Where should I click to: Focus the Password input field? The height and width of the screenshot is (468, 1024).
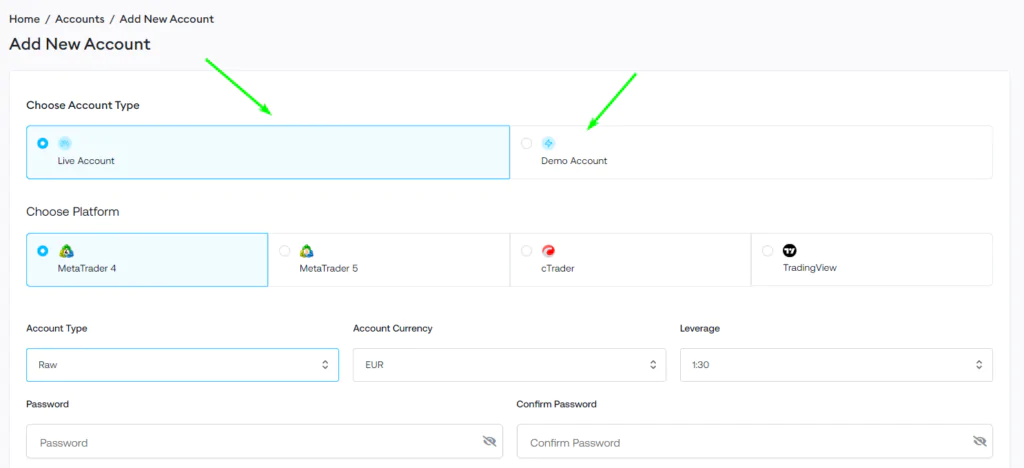click(x=264, y=442)
